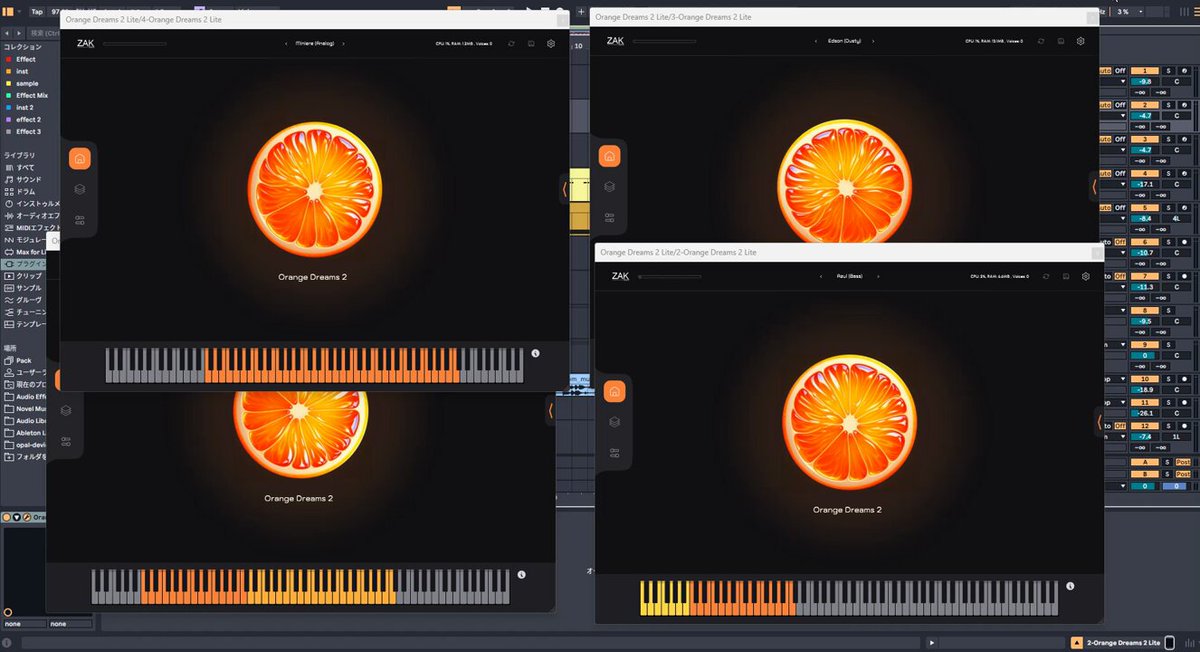The image size is (1200, 652).
Task: Save preset in 4-Orange Dreams window
Action: 531,43
